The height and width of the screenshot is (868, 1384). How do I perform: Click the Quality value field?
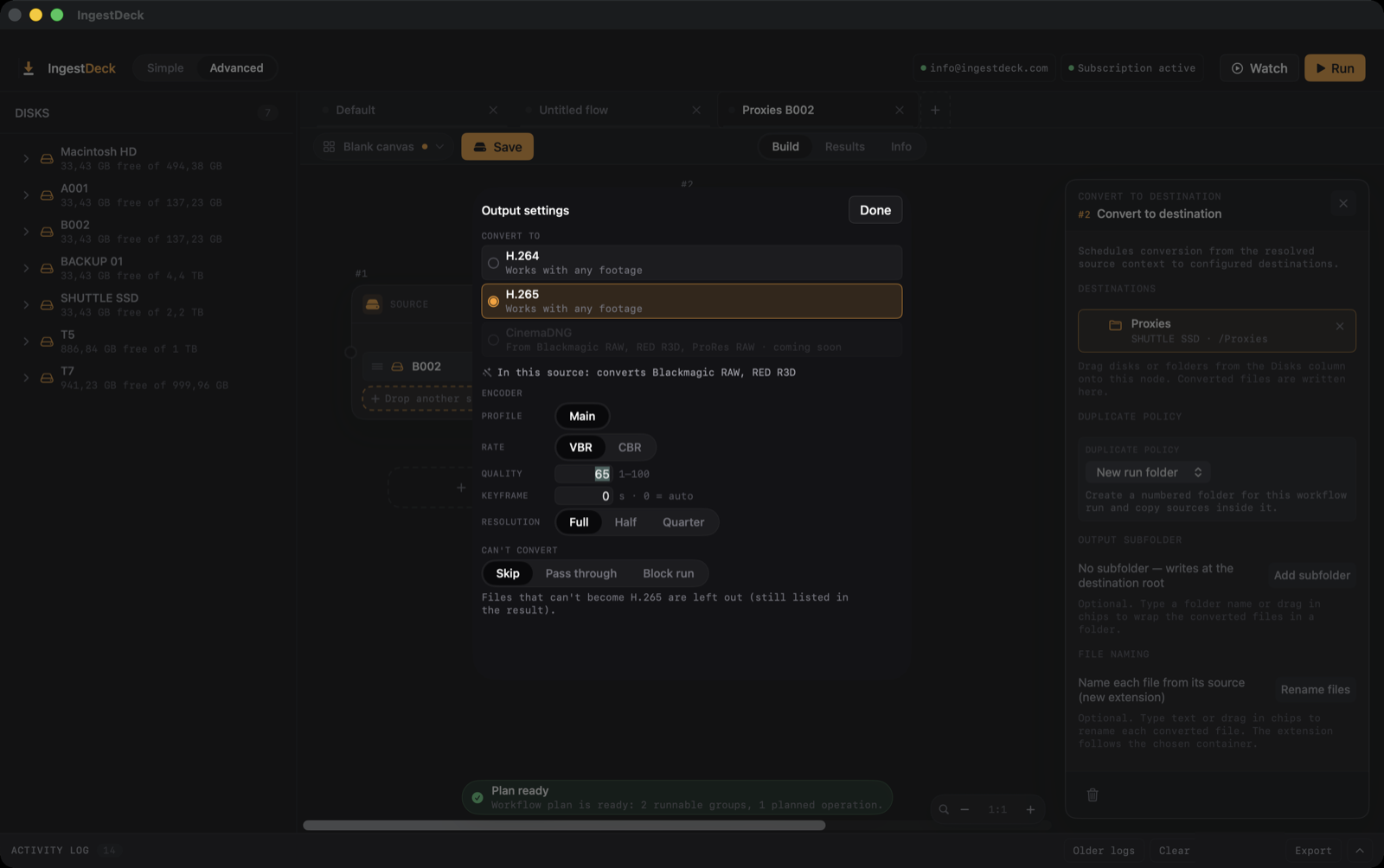[x=584, y=474]
